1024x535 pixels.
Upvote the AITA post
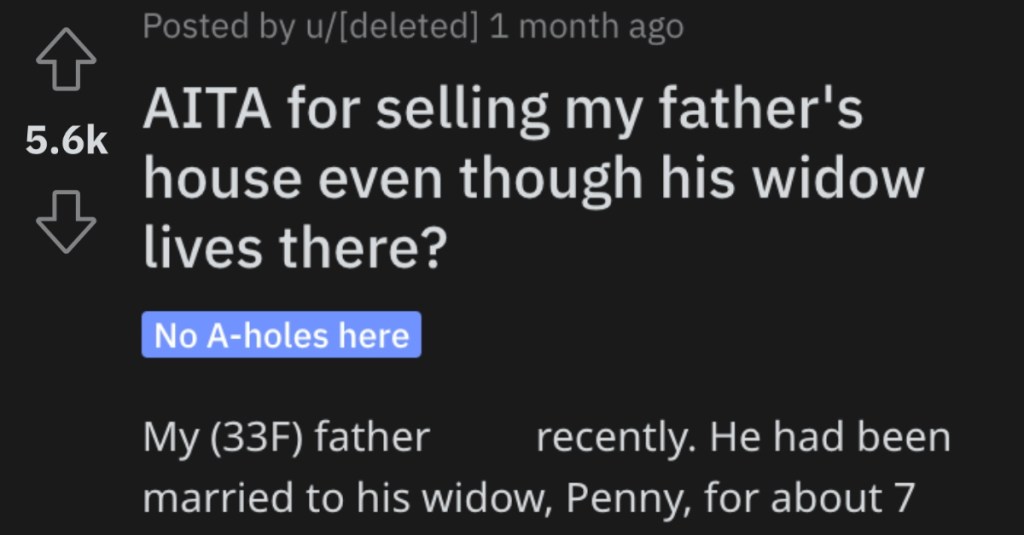click(x=66, y=59)
